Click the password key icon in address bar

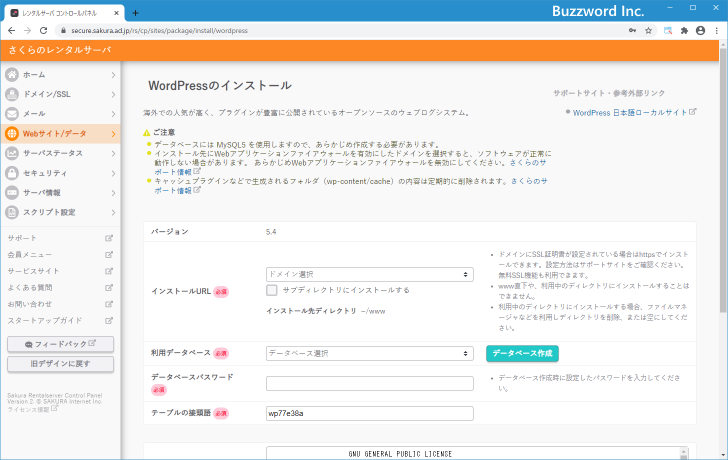pos(632,31)
